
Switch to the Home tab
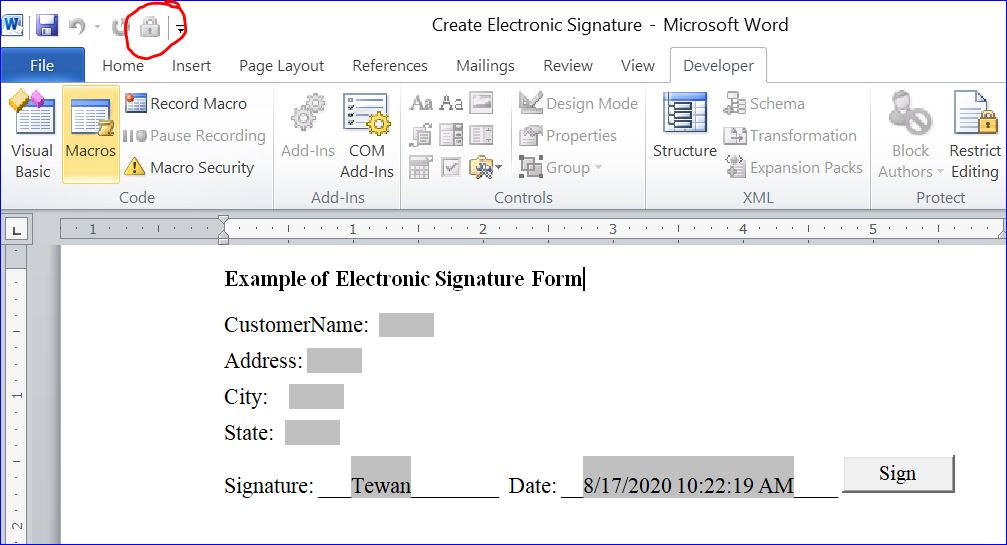123,65
